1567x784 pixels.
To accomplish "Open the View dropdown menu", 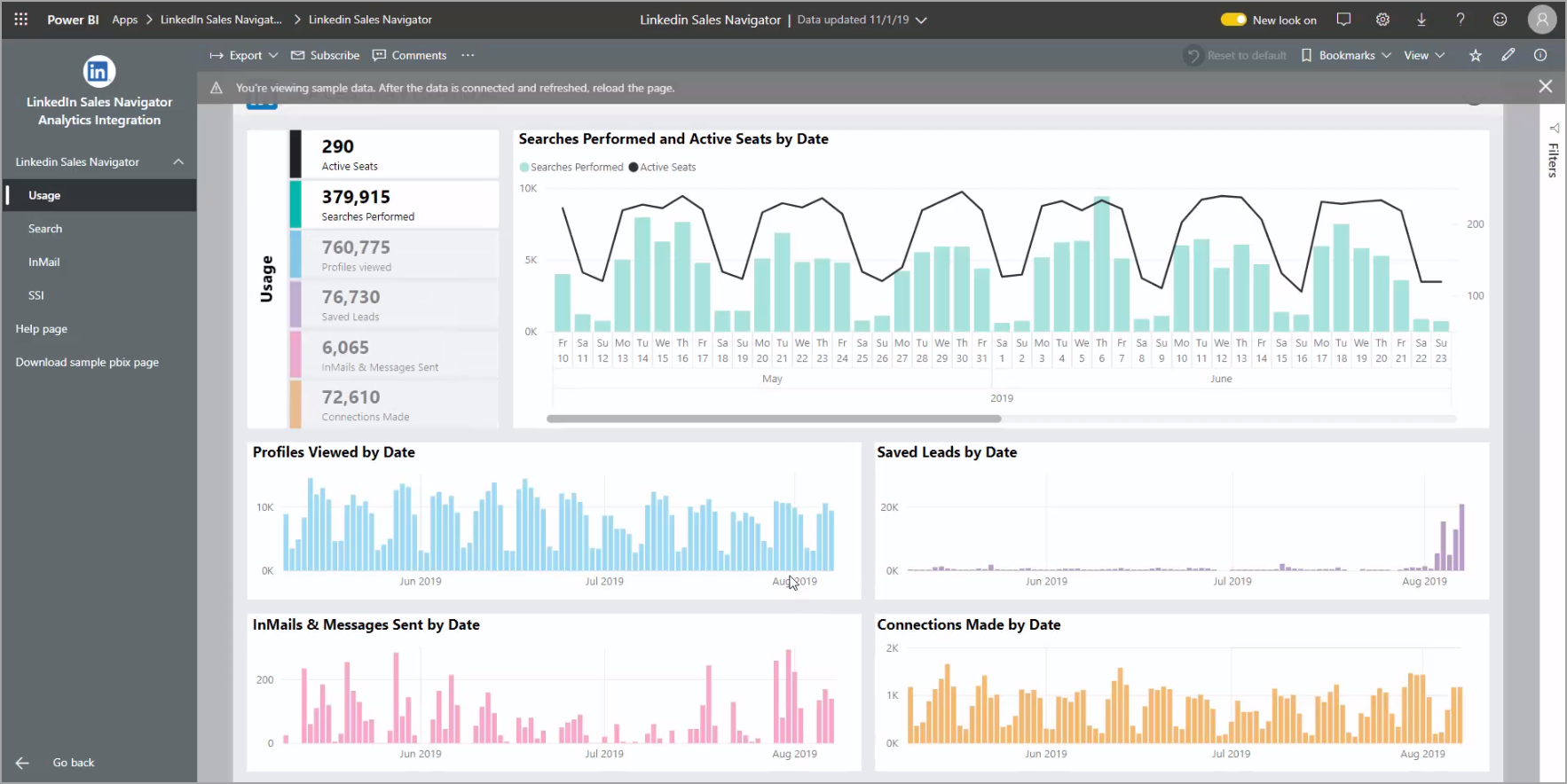I will [x=1424, y=55].
